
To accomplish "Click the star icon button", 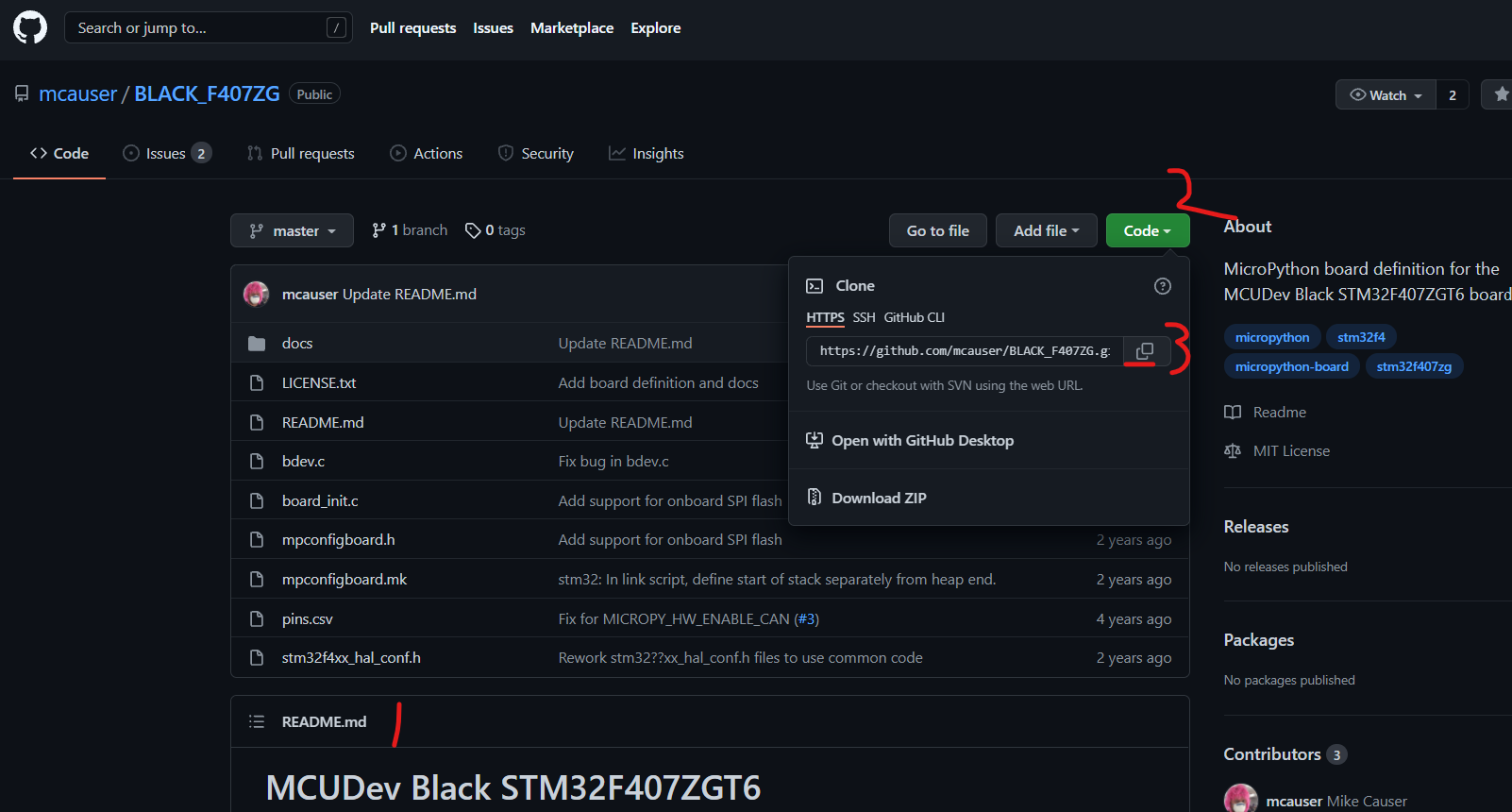I will point(1501,94).
